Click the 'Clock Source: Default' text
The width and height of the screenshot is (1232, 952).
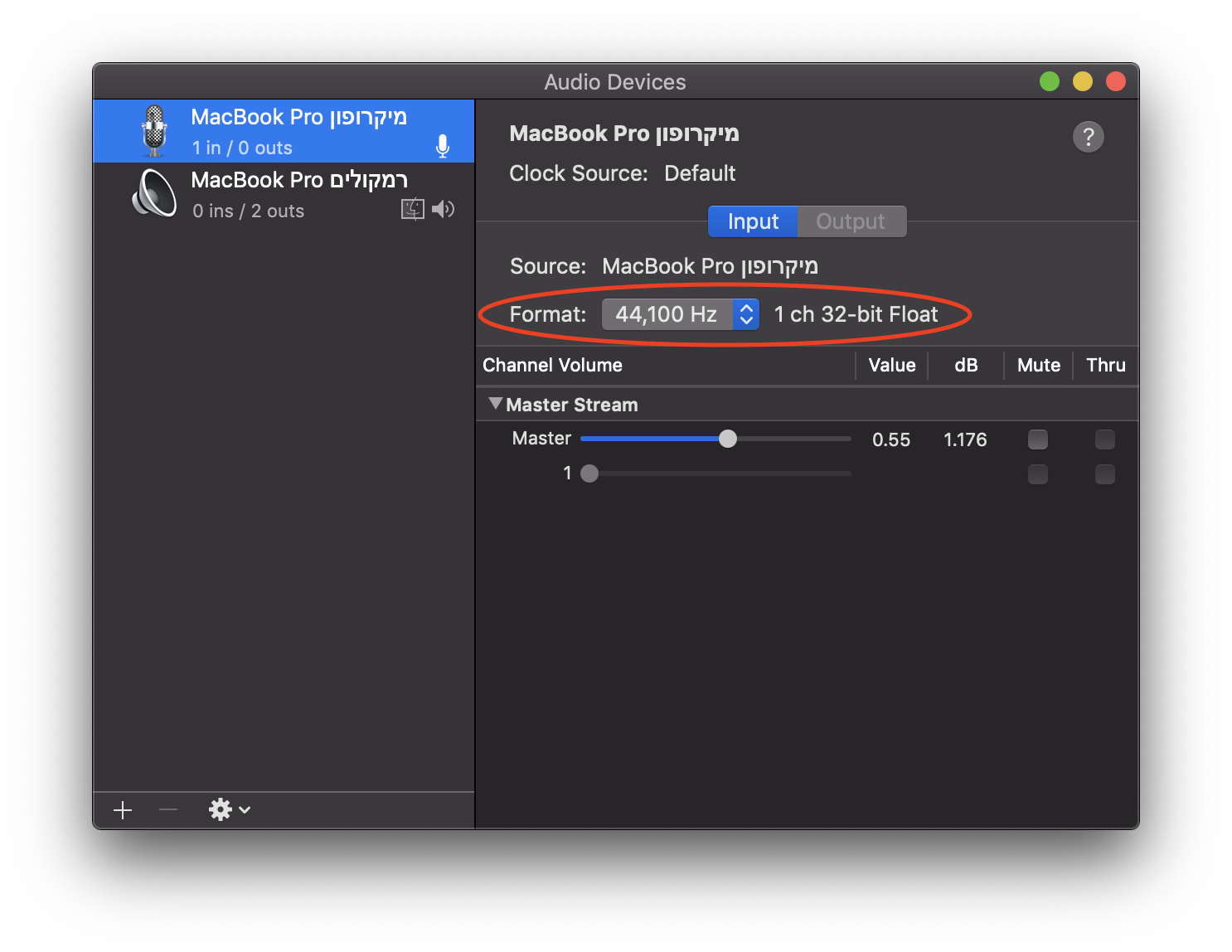pyautogui.click(x=623, y=173)
